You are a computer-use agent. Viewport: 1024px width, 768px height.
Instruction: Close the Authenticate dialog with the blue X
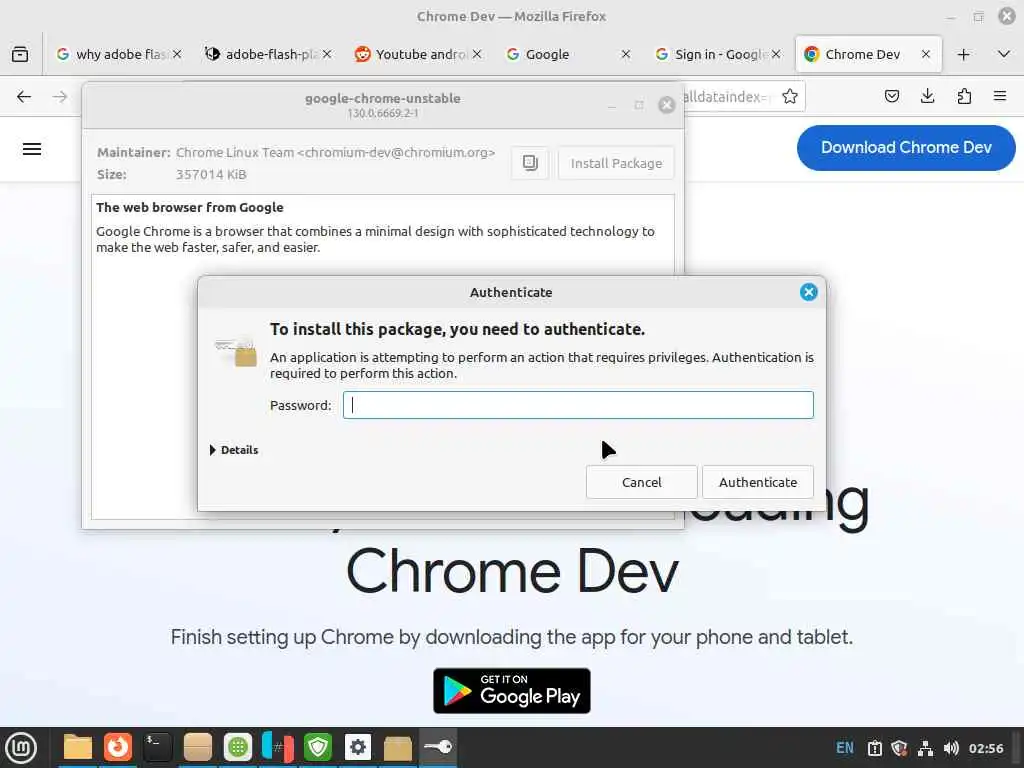[x=808, y=292]
